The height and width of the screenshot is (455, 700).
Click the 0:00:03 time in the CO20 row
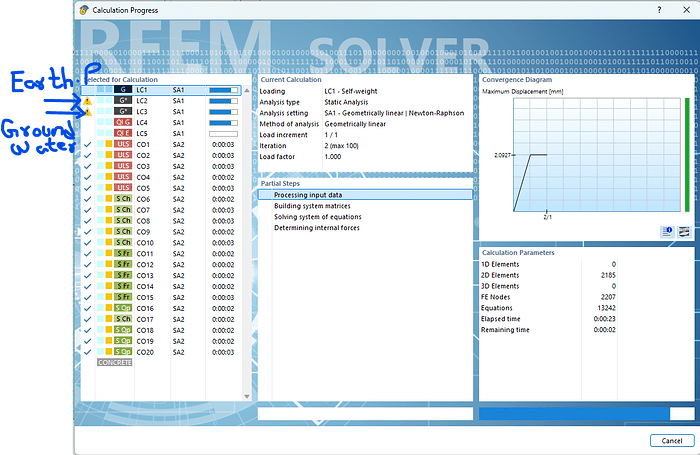click(223, 352)
